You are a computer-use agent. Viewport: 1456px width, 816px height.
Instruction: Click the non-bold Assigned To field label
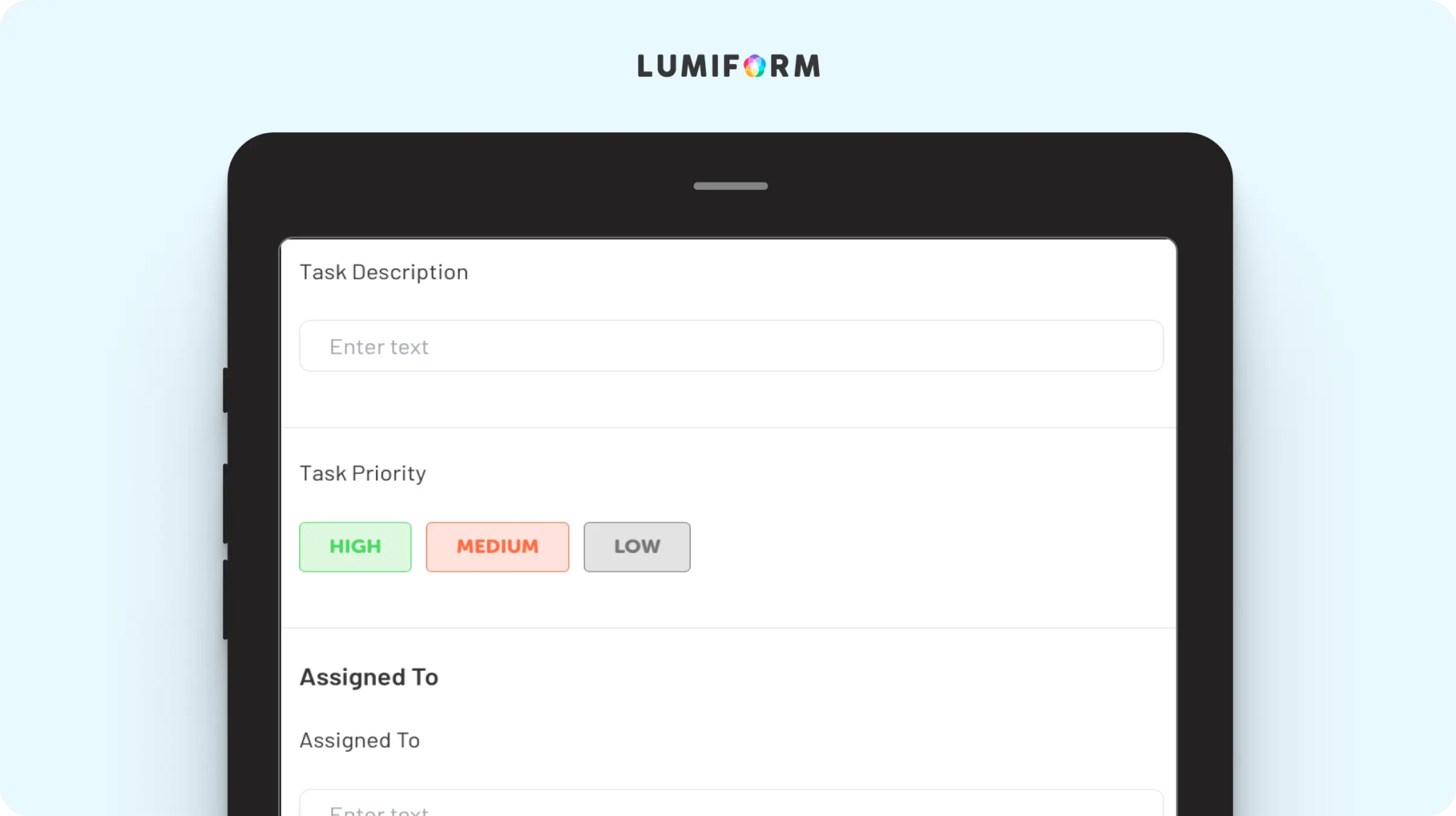(x=359, y=741)
